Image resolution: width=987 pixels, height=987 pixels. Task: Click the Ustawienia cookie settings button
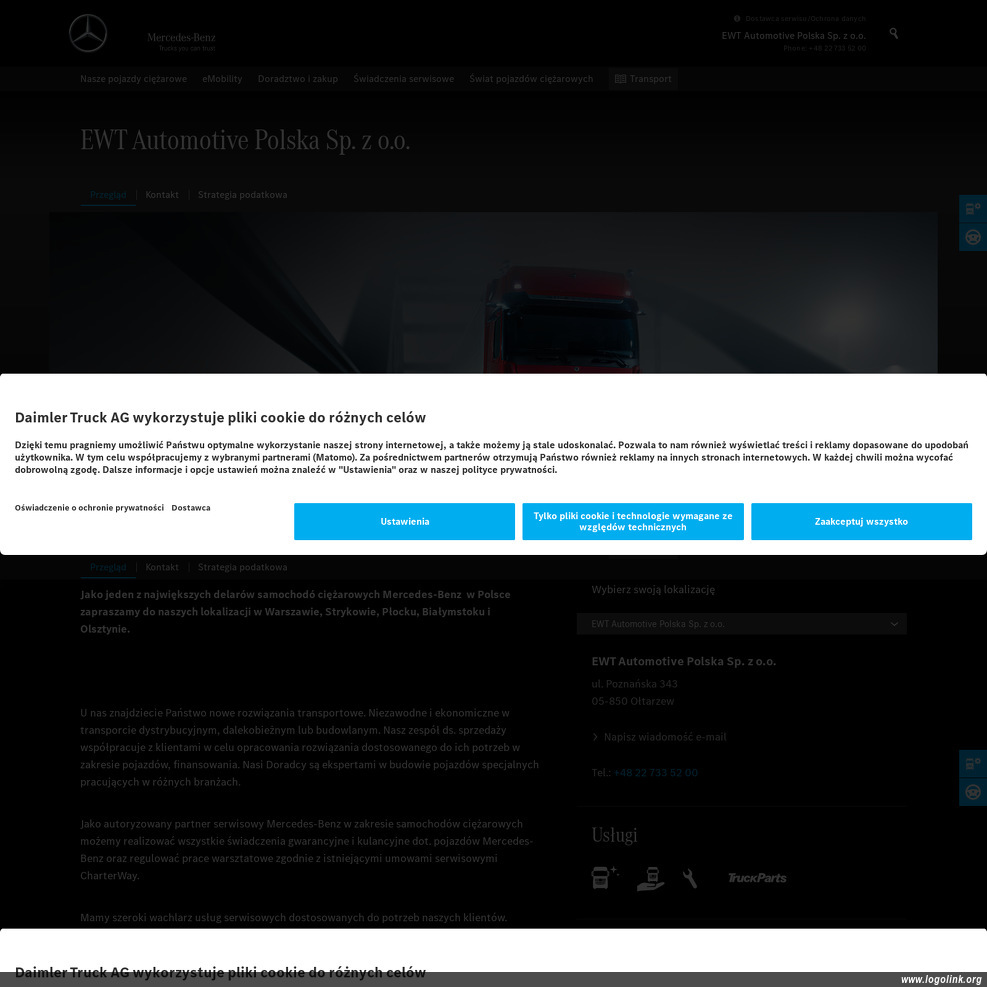coord(404,521)
